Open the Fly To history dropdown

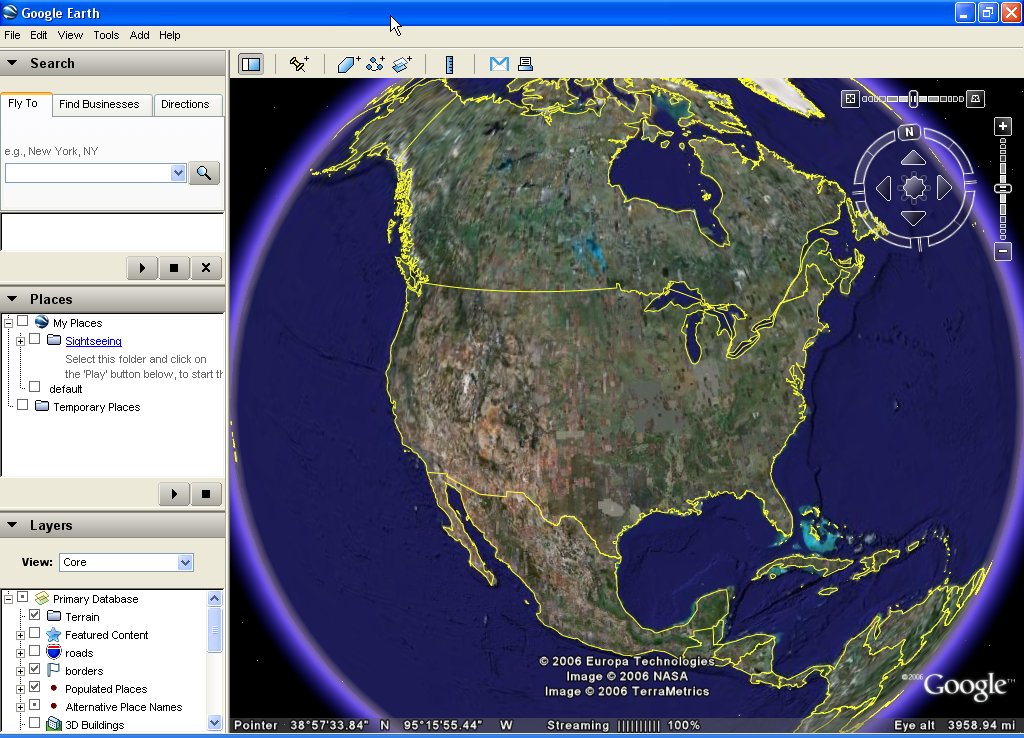click(178, 173)
